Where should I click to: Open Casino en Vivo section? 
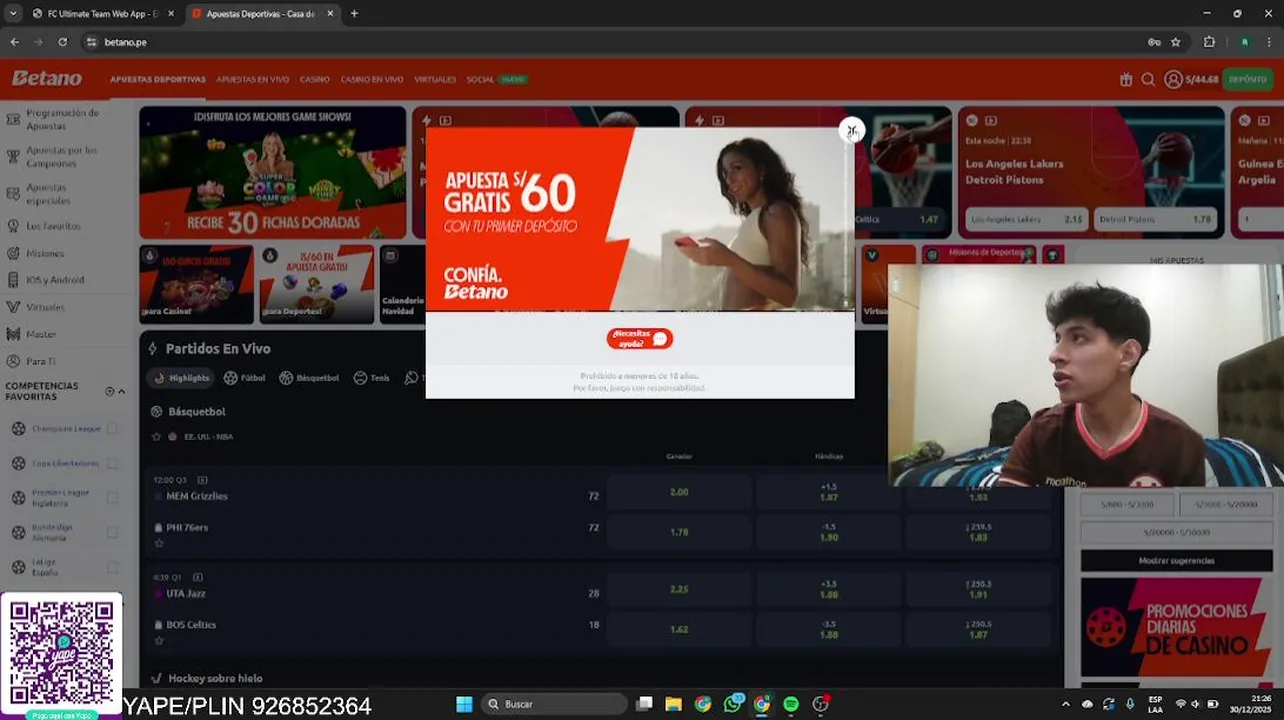click(x=371, y=79)
